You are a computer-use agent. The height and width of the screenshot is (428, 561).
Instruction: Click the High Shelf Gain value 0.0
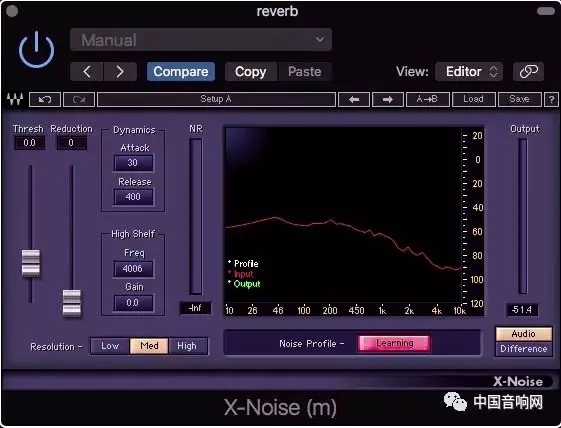(133, 303)
